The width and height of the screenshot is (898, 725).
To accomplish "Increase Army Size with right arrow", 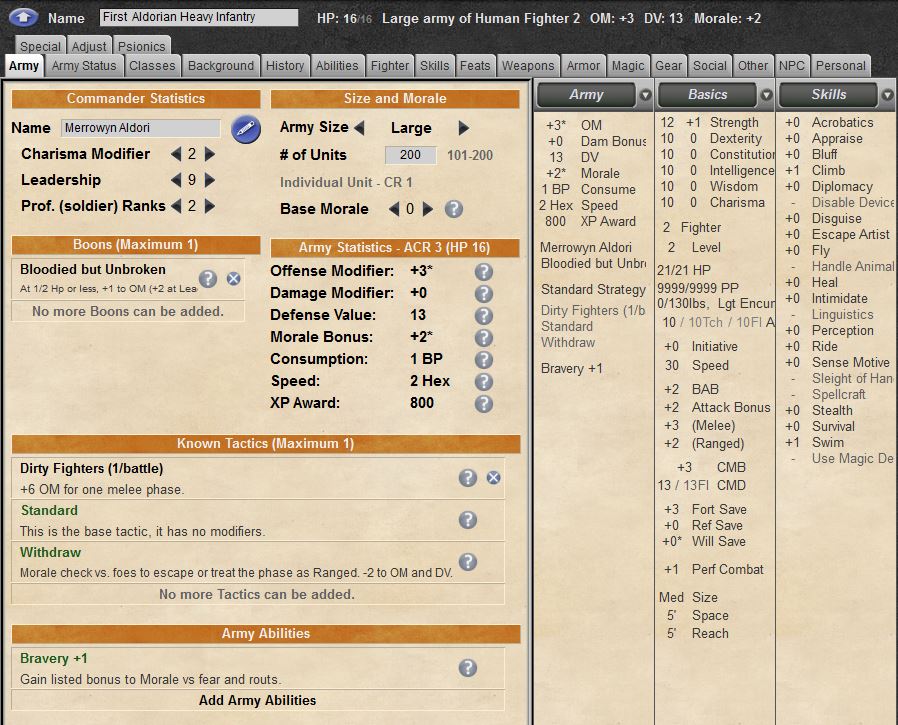I will [x=463, y=128].
